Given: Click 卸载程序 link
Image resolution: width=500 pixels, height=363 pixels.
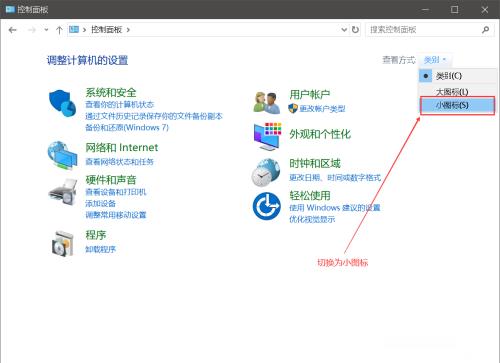Looking at the screenshot, I should (x=100, y=249).
